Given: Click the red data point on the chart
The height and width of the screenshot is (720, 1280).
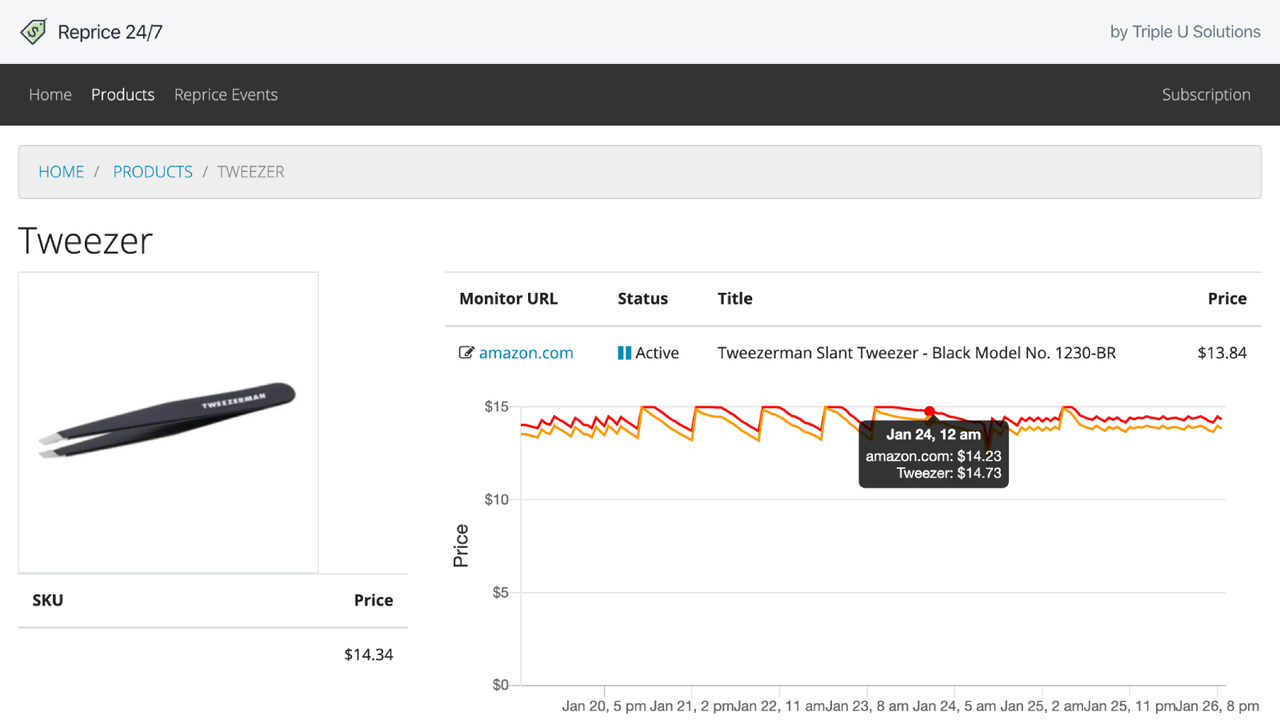Looking at the screenshot, I should click(930, 411).
